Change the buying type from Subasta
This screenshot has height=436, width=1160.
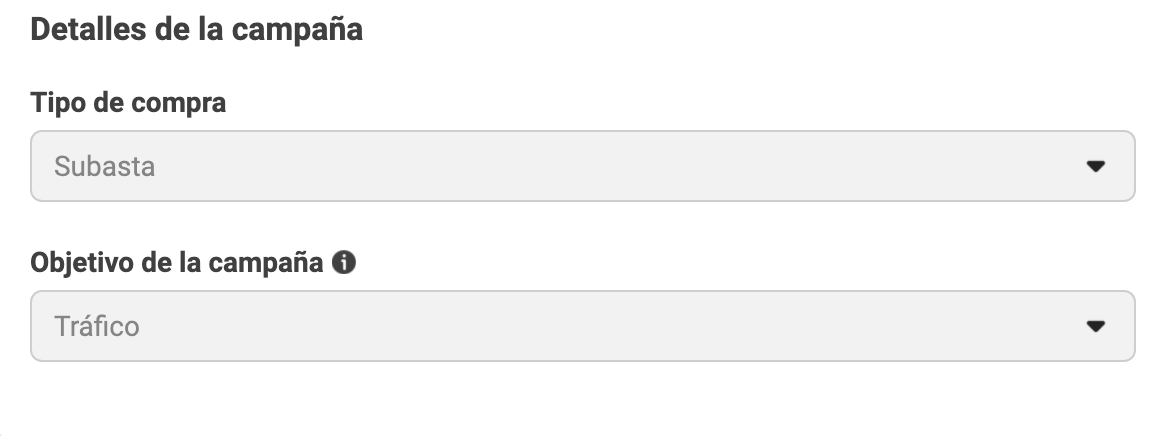tap(582, 166)
